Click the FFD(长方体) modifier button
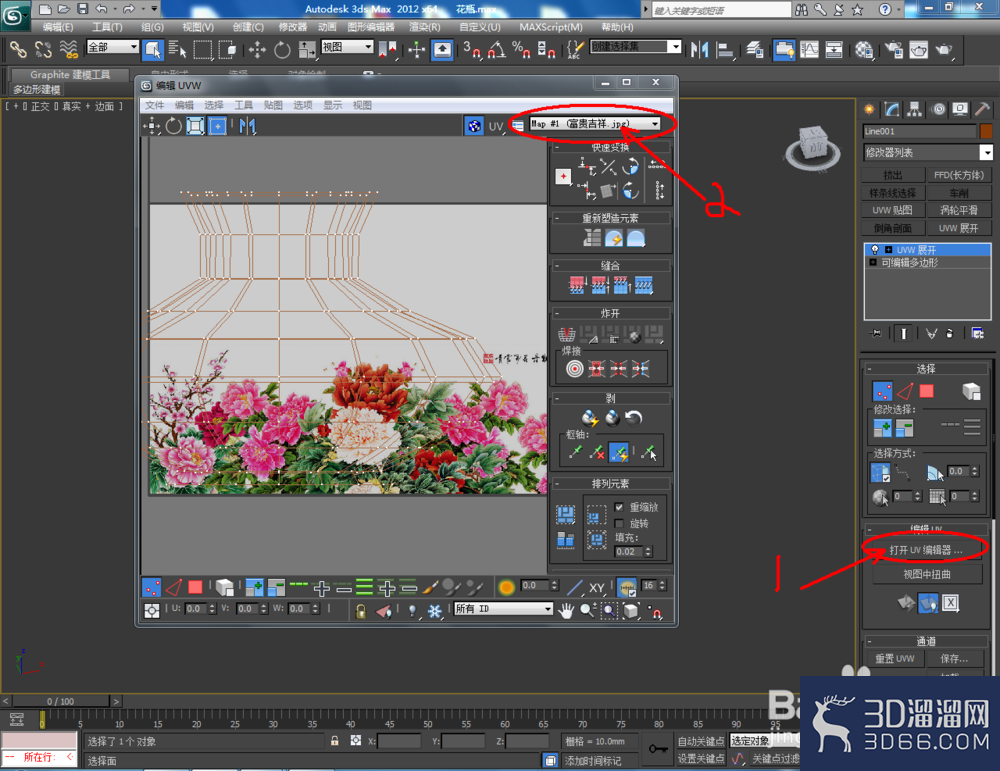1000x771 pixels. (x=959, y=175)
